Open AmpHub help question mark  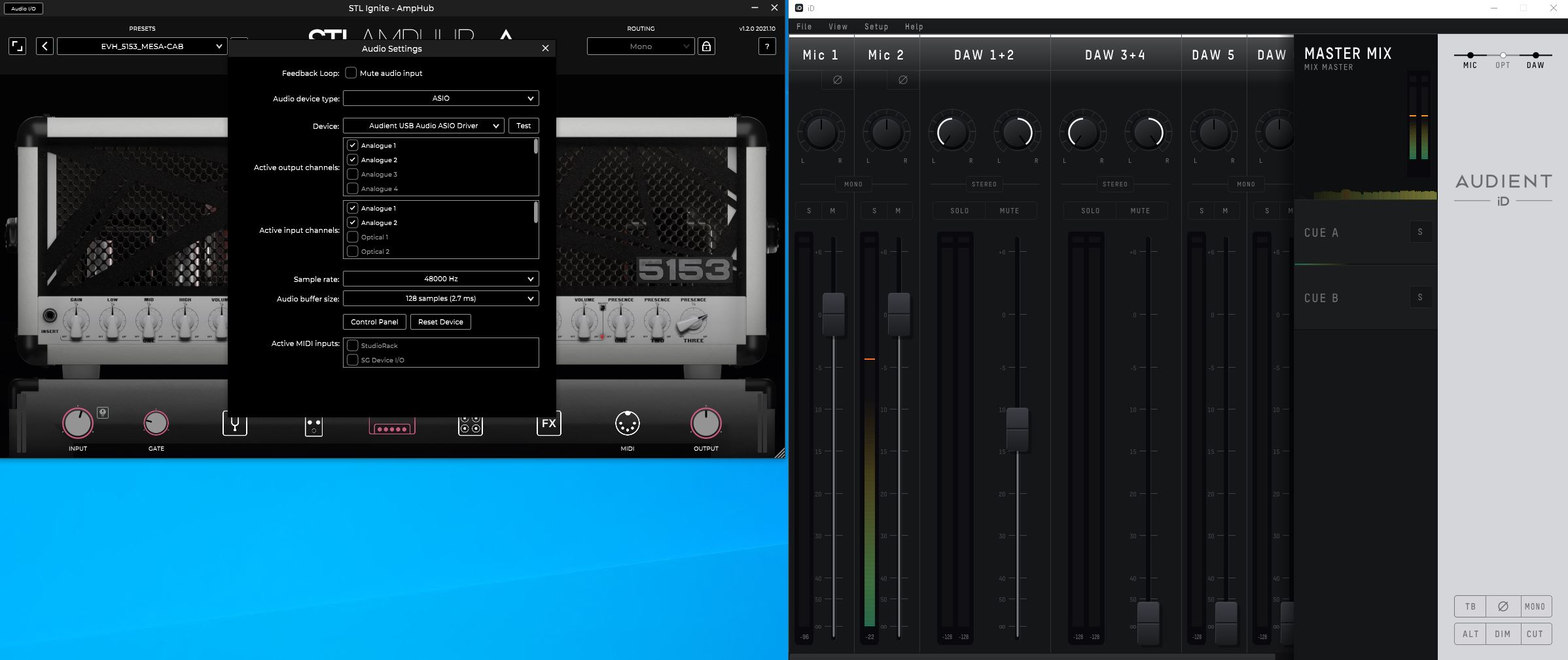tap(767, 46)
